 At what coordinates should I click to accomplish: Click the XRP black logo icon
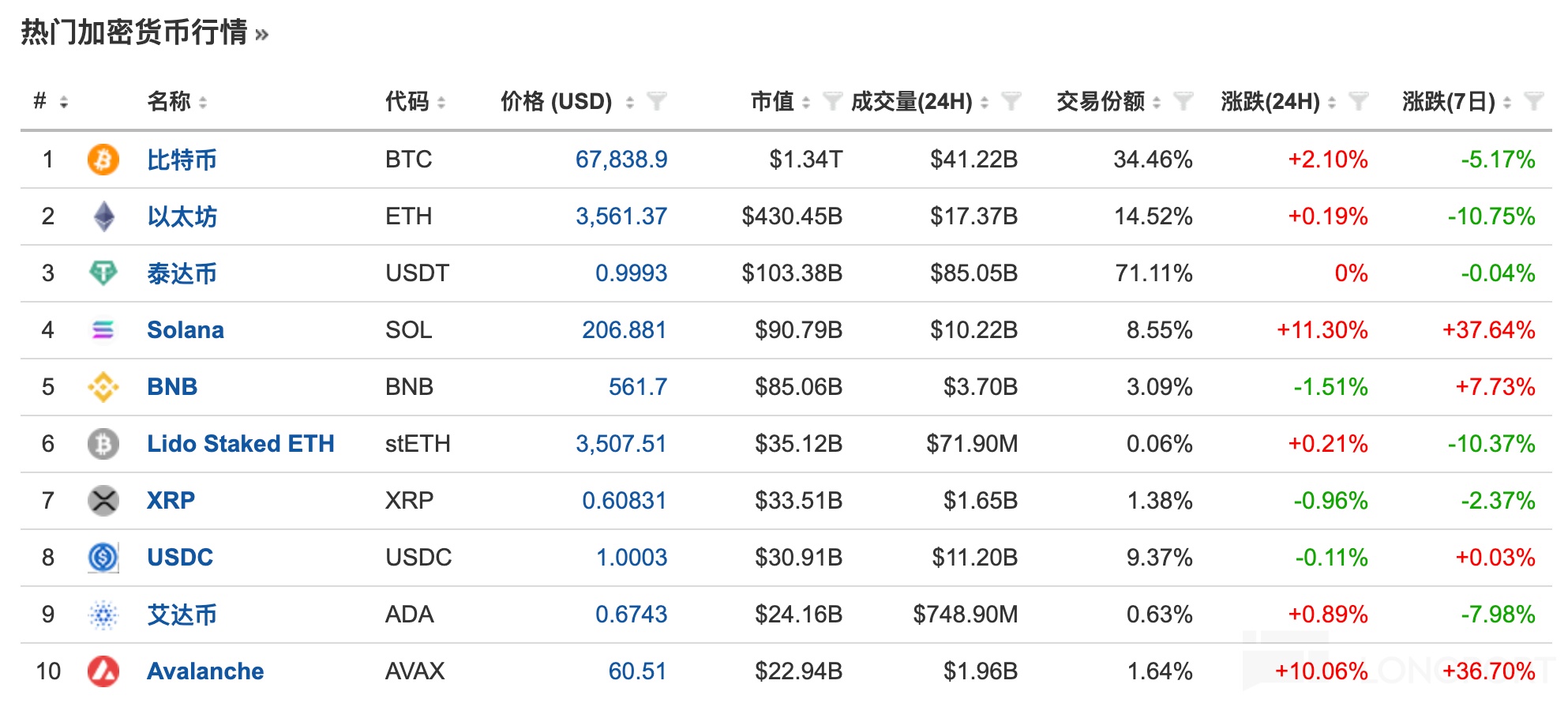point(103,501)
